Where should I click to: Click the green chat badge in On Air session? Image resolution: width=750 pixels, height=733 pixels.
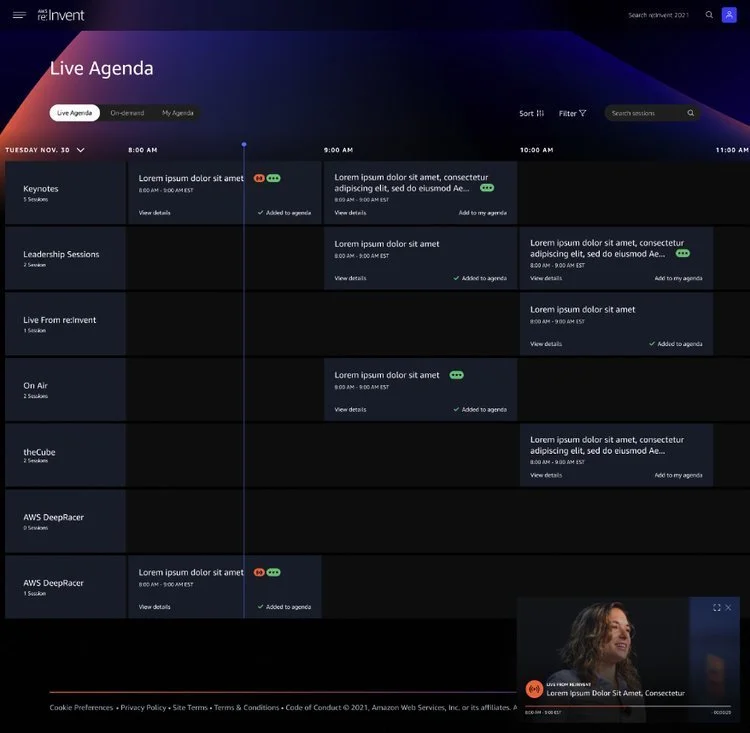tap(456, 375)
